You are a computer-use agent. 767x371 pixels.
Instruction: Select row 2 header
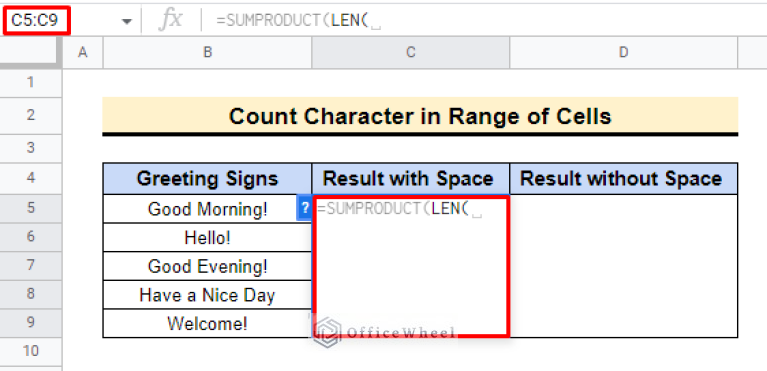pyautogui.click(x=31, y=116)
